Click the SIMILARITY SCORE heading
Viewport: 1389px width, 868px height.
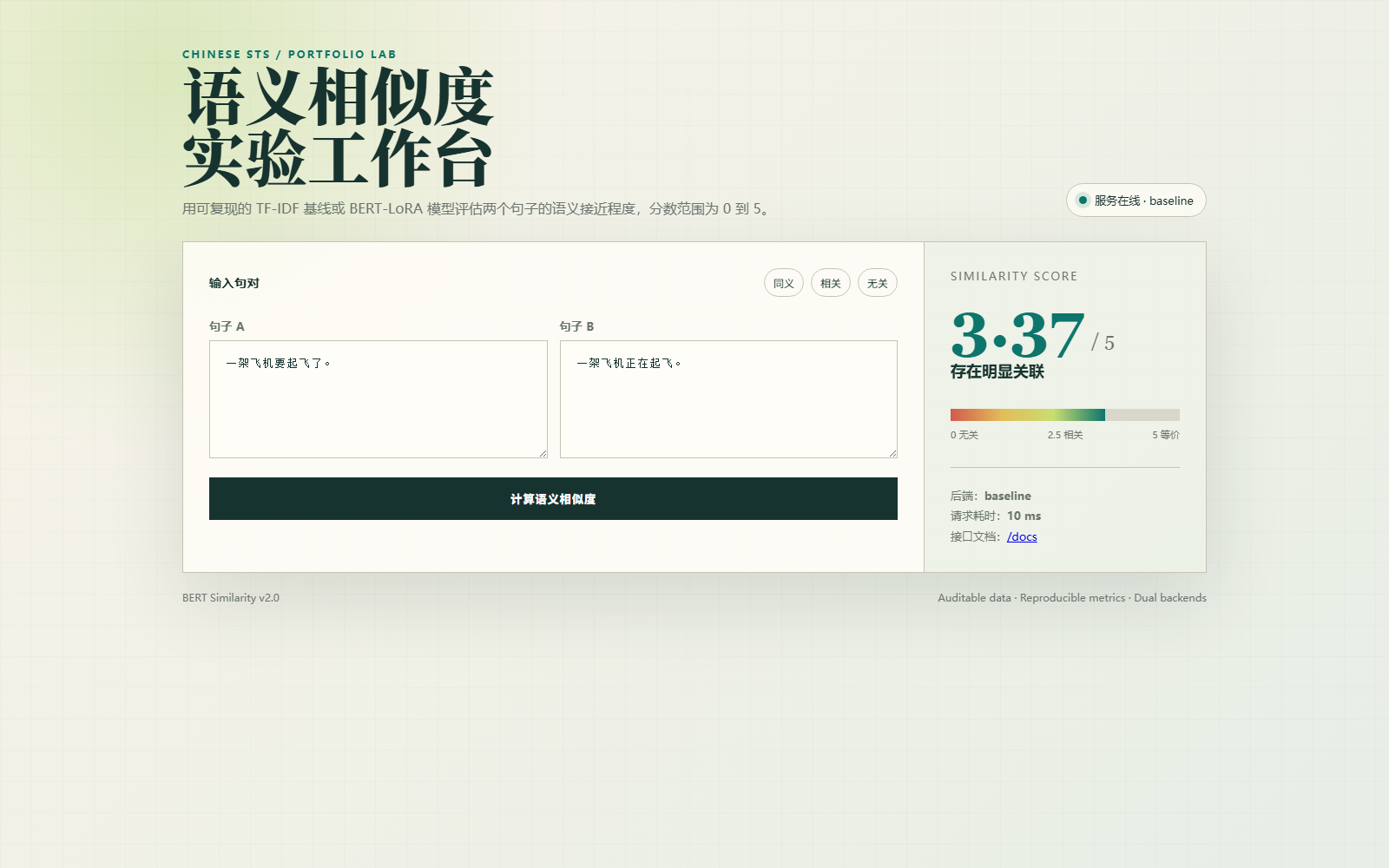(x=1013, y=276)
